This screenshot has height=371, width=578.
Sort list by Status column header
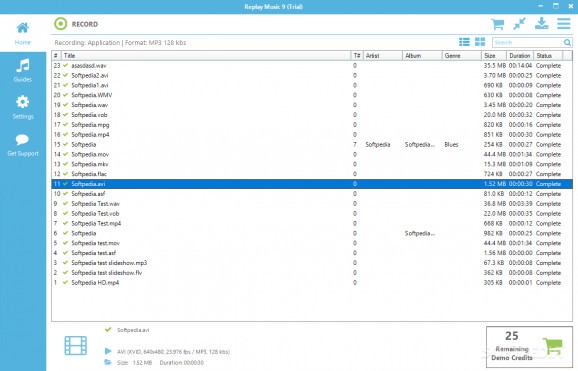(x=549, y=56)
